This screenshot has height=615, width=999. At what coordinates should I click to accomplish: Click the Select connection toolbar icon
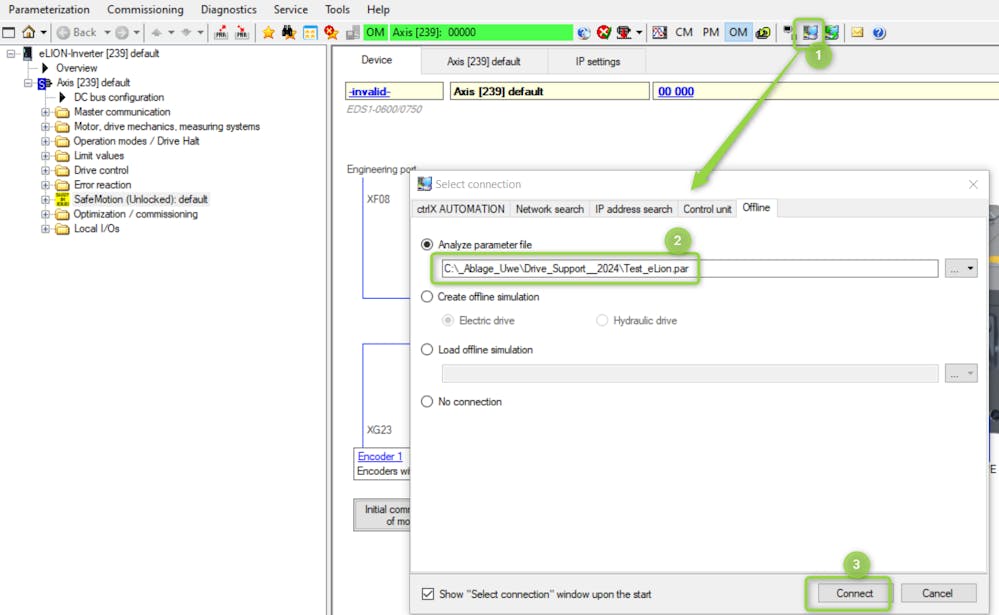tap(810, 32)
